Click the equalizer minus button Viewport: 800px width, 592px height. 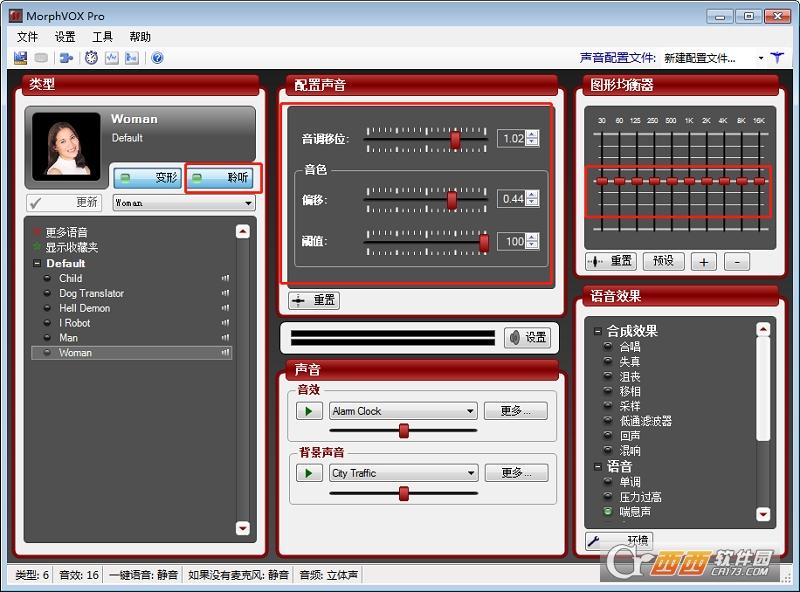[x=737, y=262]
